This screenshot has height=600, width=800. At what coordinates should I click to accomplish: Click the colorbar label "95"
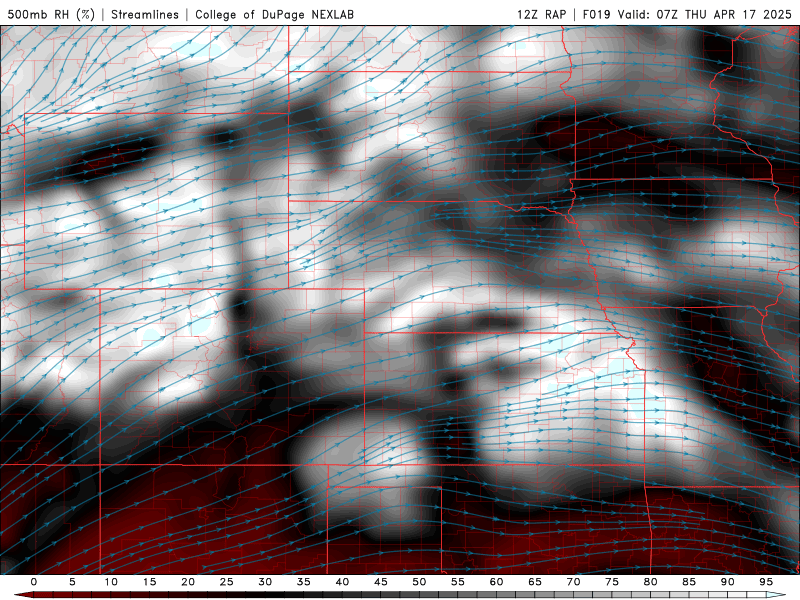[766, 582]
